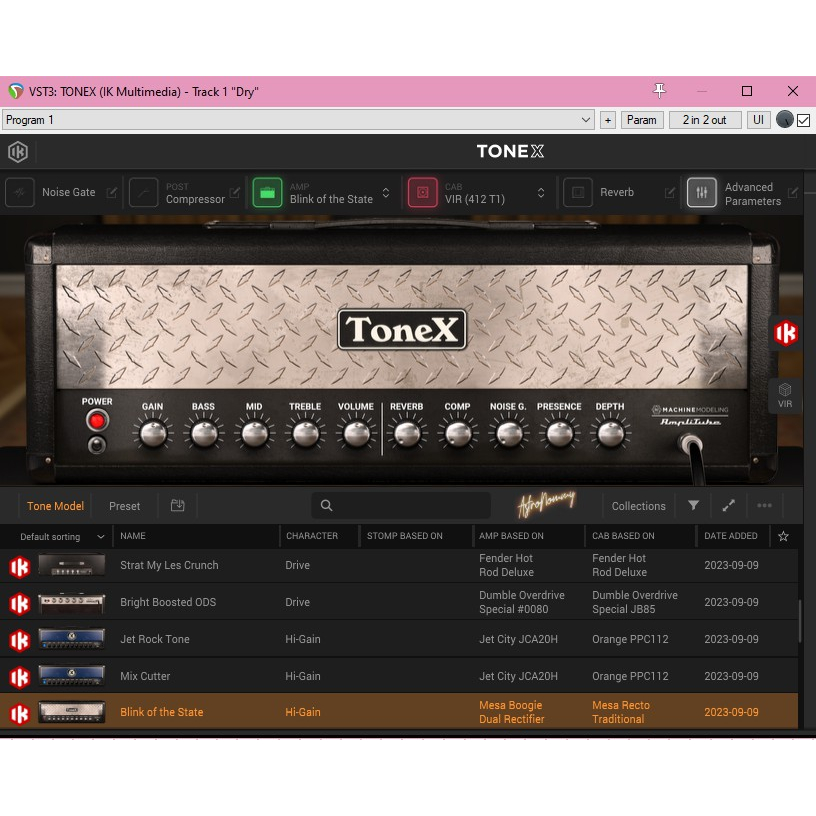This screenshot has height=816, width=816.
Task: Select the Mix Cutter model
Action: 399,676
